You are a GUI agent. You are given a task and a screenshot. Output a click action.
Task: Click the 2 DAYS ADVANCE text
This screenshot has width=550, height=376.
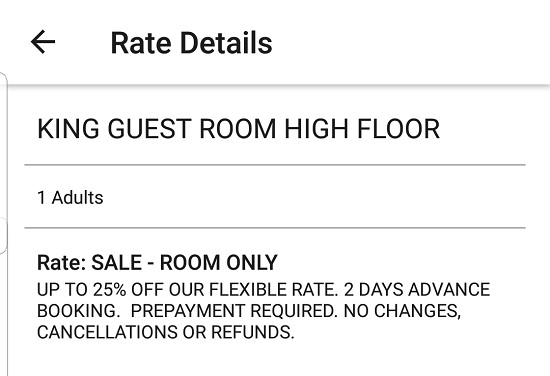point(417,290)
